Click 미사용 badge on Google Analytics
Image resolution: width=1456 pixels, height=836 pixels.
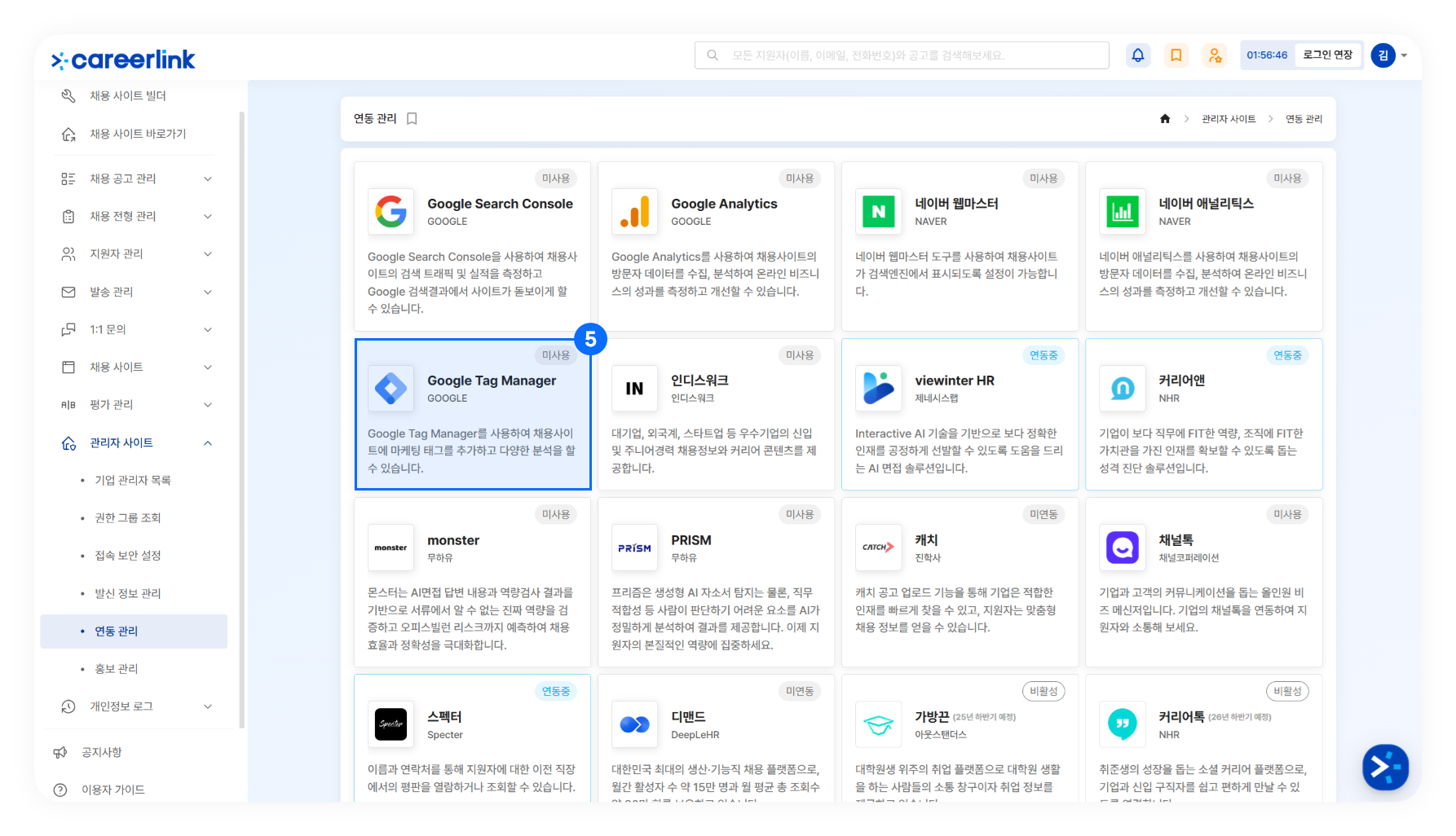click(x=800, y=178)
